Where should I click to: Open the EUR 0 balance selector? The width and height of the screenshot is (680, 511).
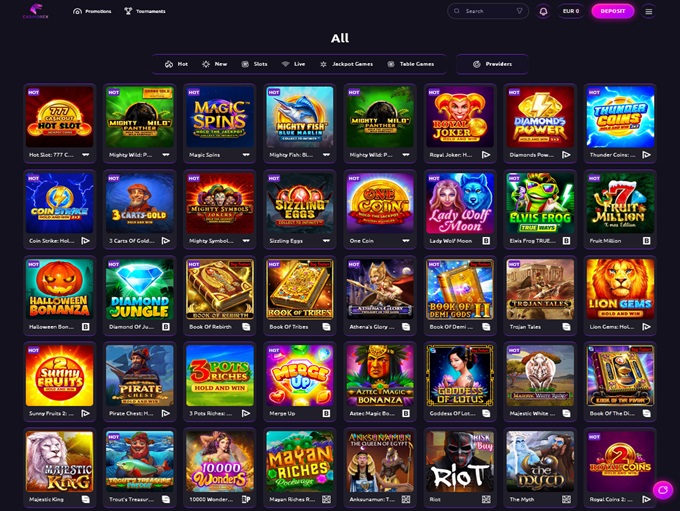click(x=571, y=11)
